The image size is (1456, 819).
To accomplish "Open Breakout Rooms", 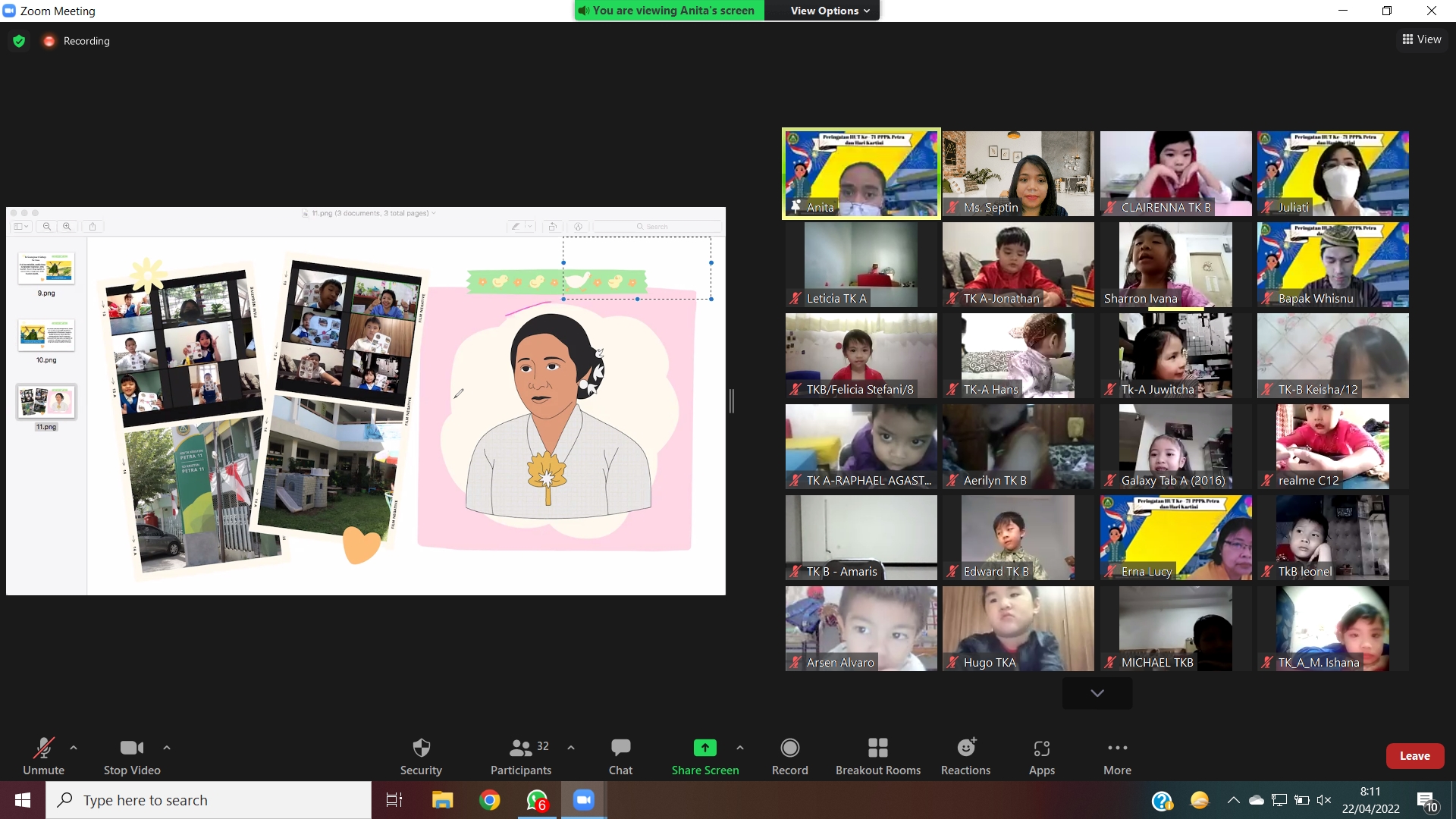I will (878, 756).
